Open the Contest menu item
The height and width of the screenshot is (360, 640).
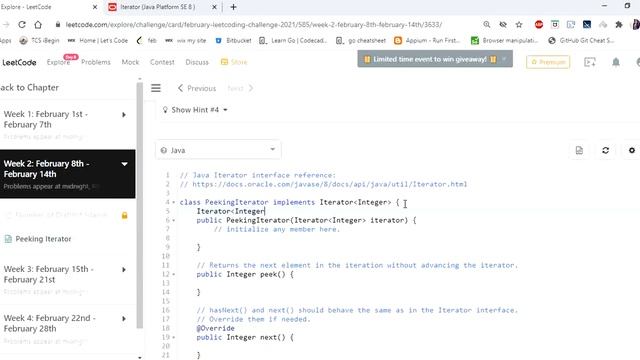(162, 62)
